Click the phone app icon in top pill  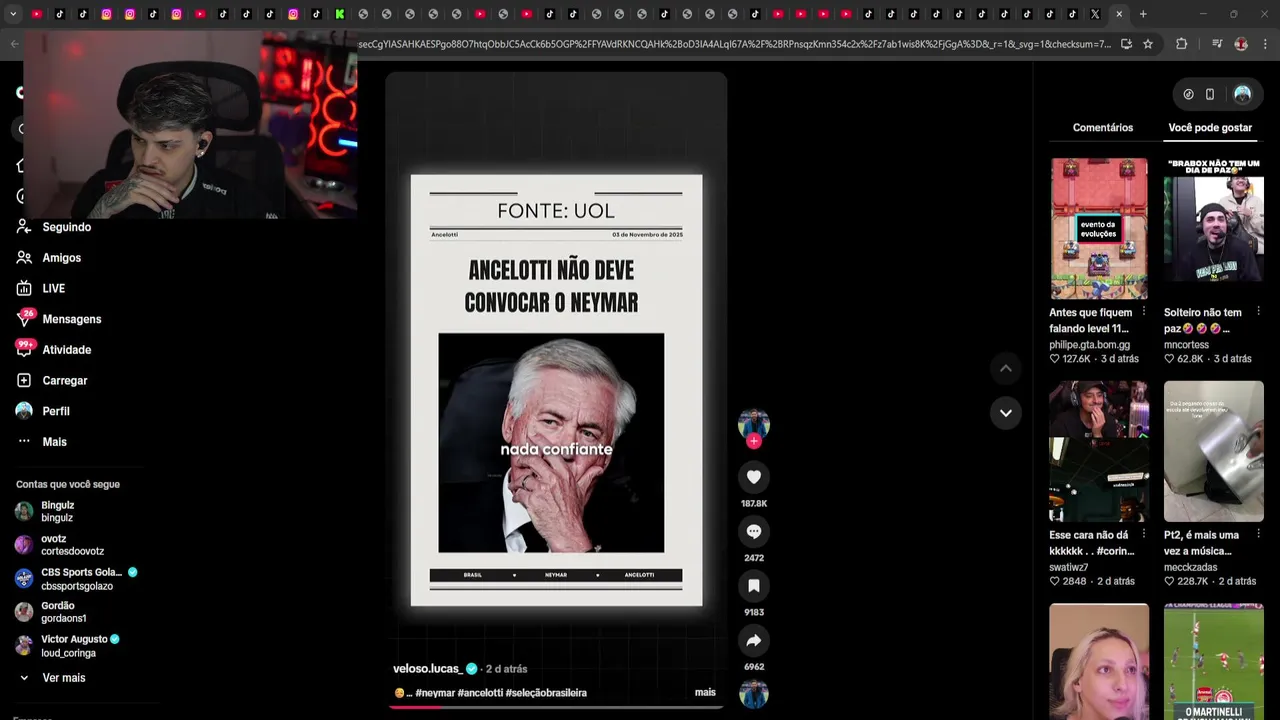tap(1210, 94)
